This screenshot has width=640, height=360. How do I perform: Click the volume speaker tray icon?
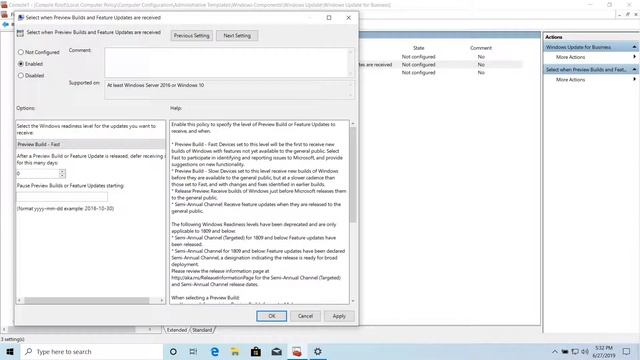585,351
